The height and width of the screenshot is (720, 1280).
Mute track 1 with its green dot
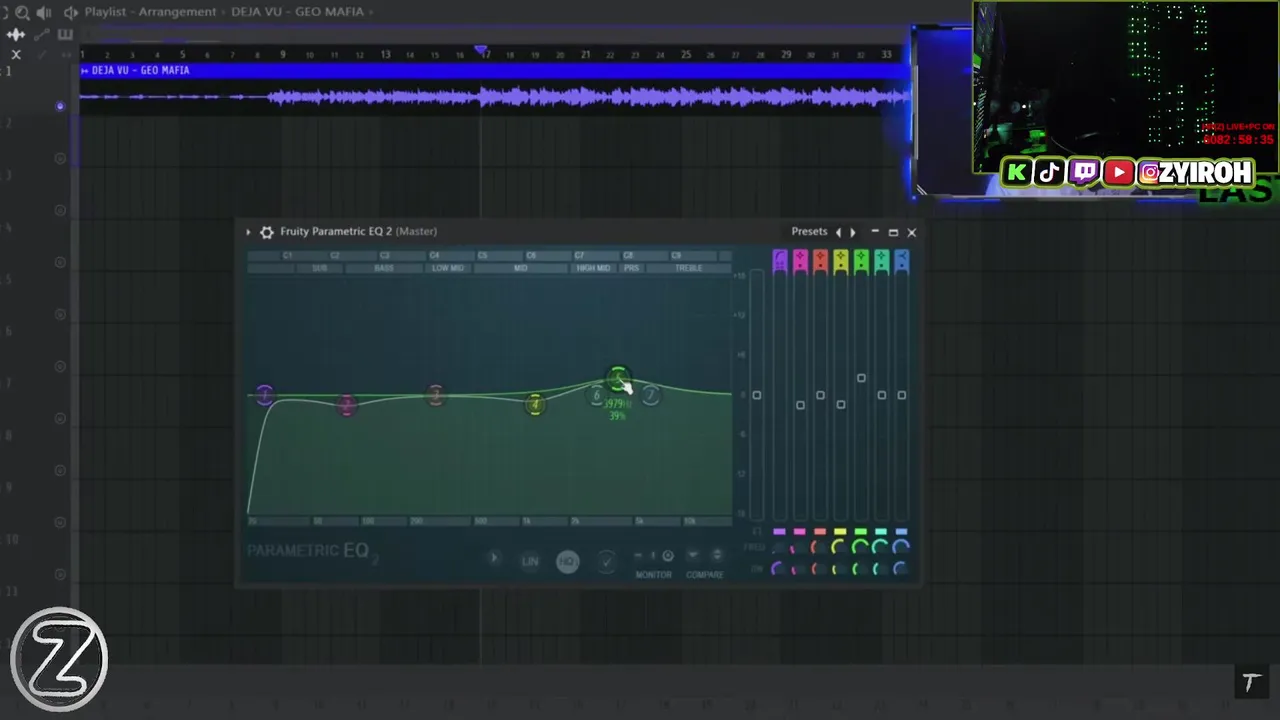tap(60, 106)
